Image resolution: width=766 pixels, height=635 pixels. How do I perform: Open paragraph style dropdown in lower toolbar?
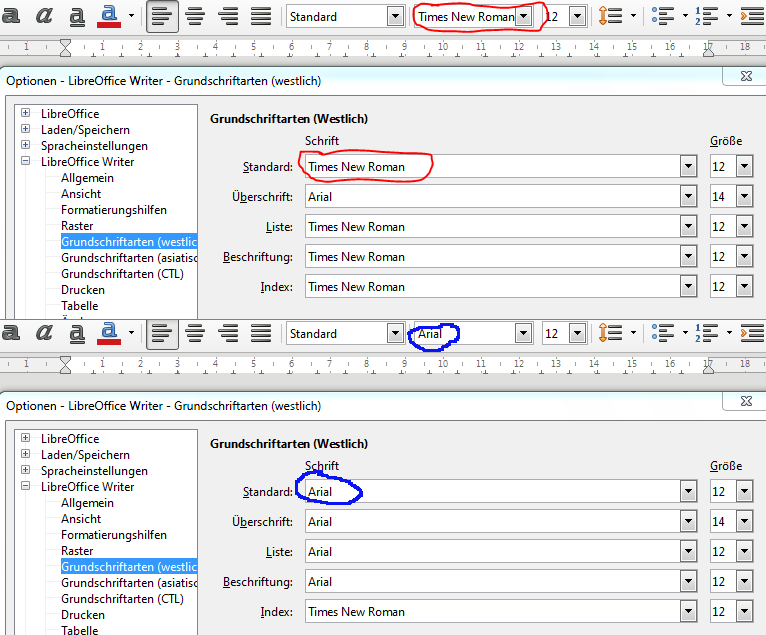pyautogui.click(x=395, y=334)
